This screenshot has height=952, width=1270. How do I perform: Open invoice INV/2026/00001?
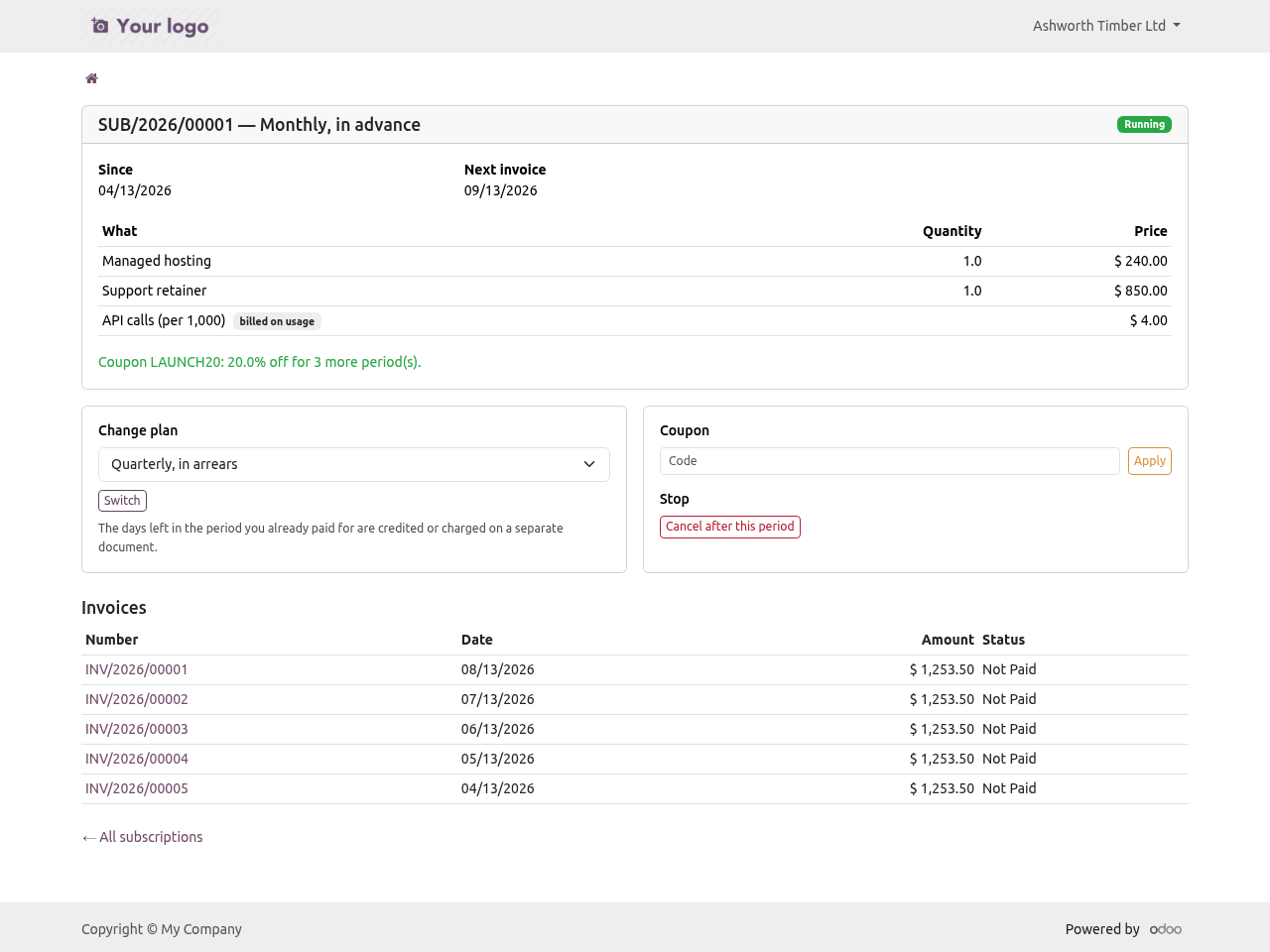[137, 669]
